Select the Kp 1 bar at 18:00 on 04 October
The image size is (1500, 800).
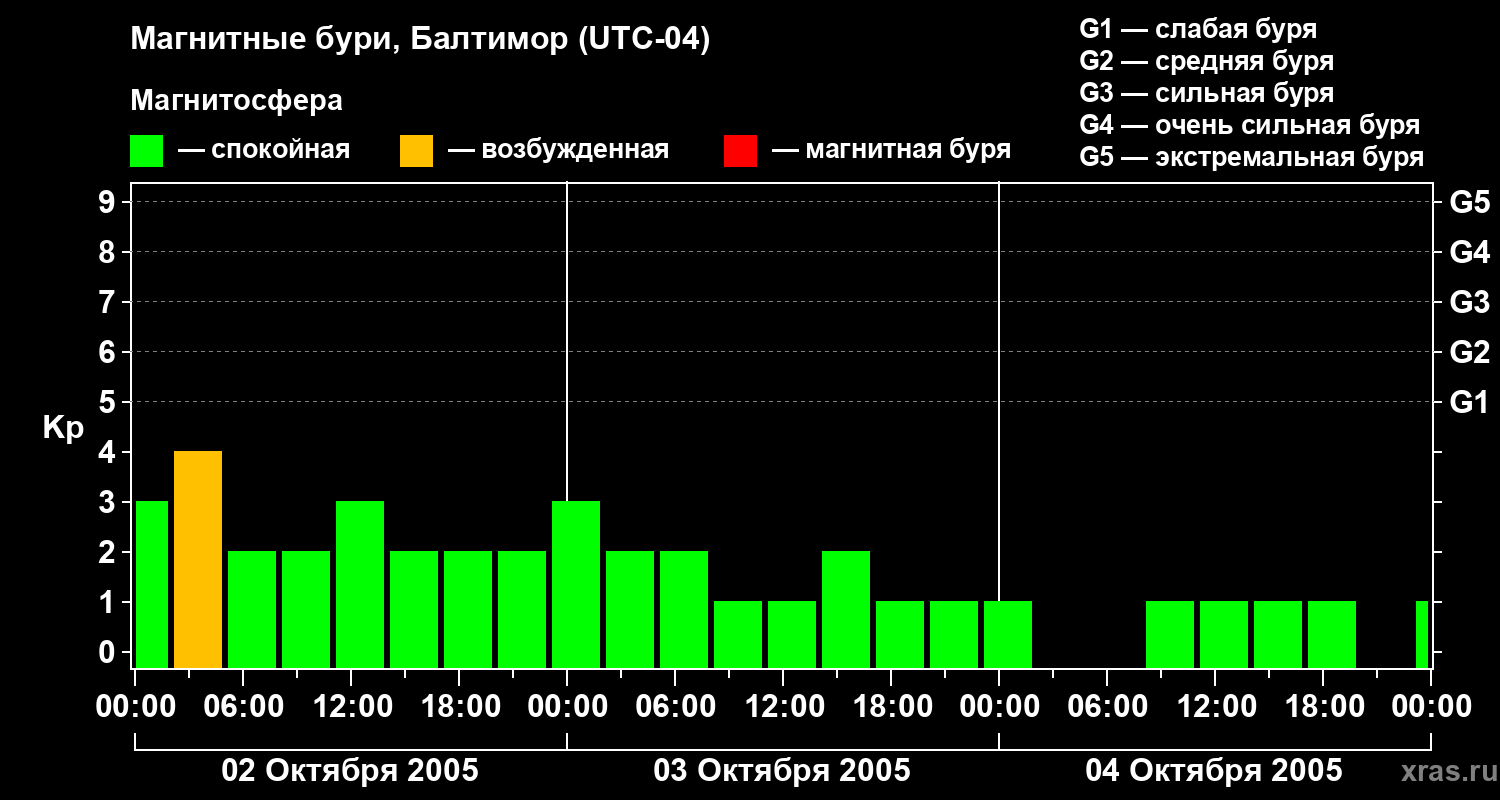coord(1332,635)
